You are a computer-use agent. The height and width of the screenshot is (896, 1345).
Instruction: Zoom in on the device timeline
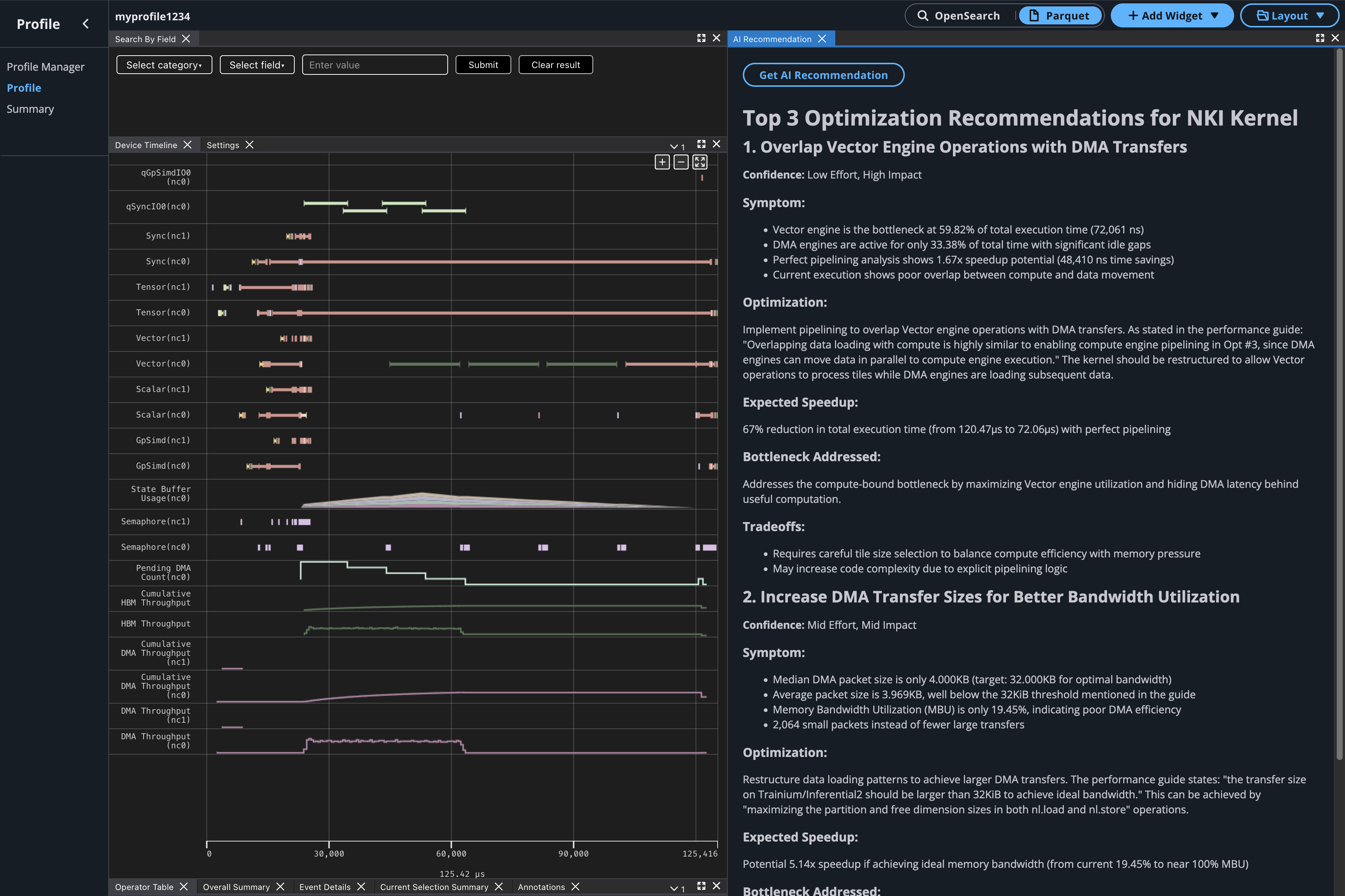tap(662, 162)
